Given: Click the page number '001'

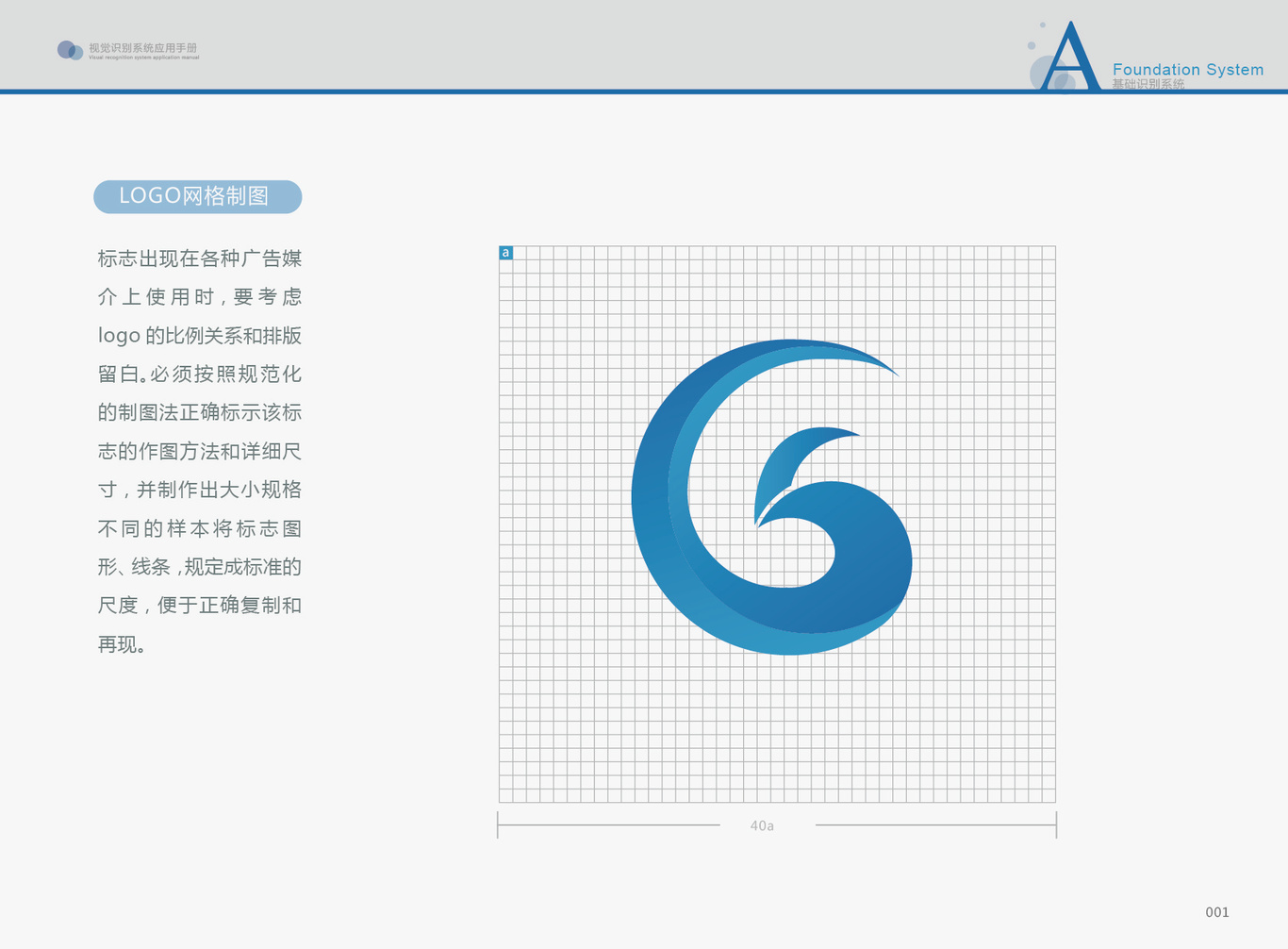Looking at the screenshot, I should [1217, 912].
